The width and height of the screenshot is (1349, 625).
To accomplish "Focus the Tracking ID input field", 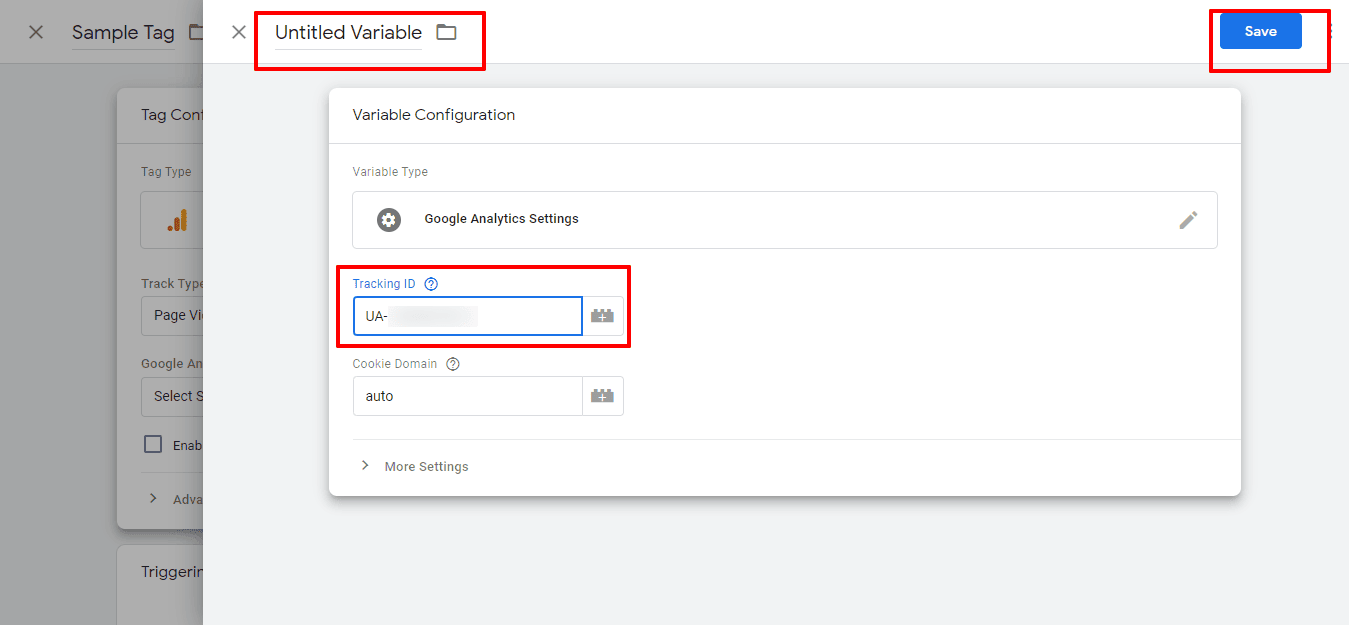I will (467, 316).
